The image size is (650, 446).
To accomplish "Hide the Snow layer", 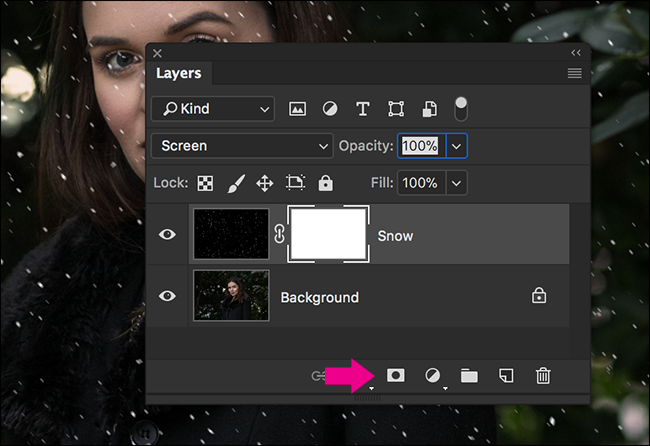I will click(x=167, y=235).
